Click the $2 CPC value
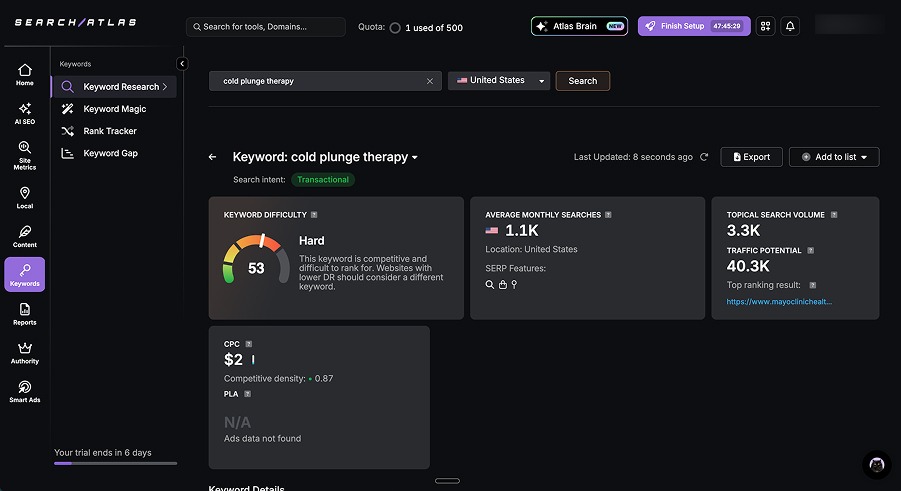This screenshot has width=901, height=491. (x=233, y=359)
